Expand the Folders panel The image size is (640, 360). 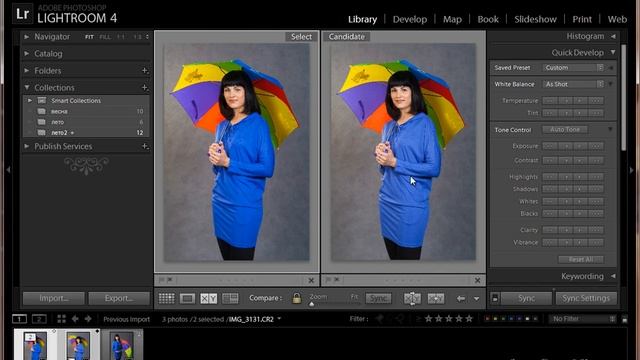click(27, 71)
